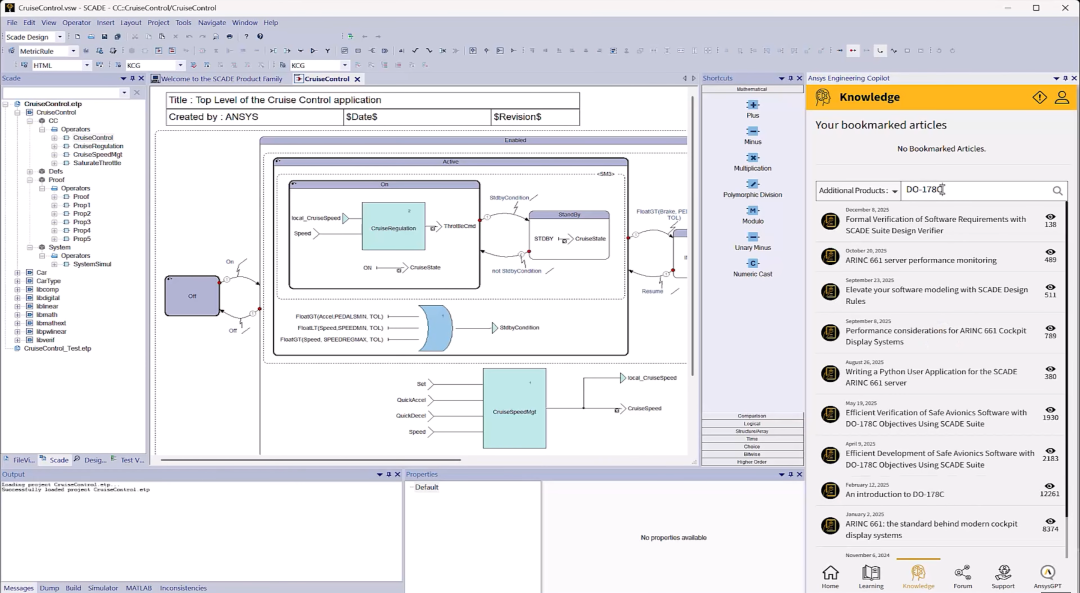This screenshot has height=593, width=1080.
Task: Pin the Scade panel
Action: tap(133, 79)
